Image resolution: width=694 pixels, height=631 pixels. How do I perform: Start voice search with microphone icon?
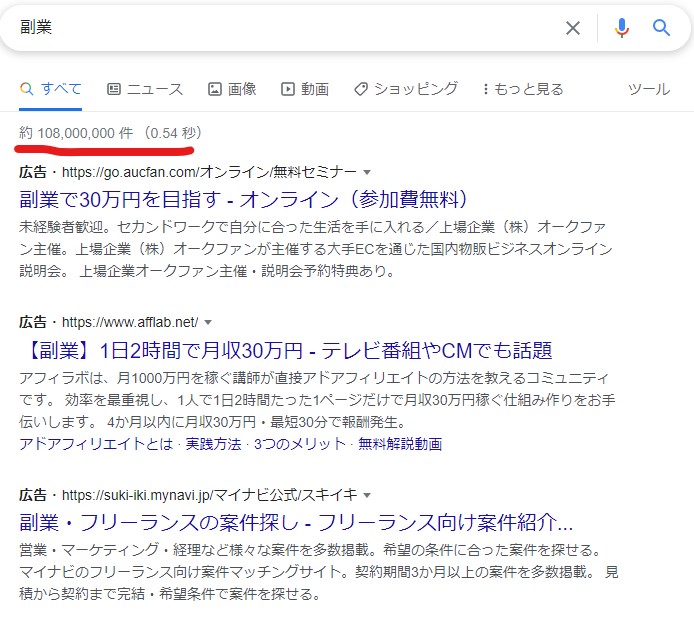[x=621, y=28]
